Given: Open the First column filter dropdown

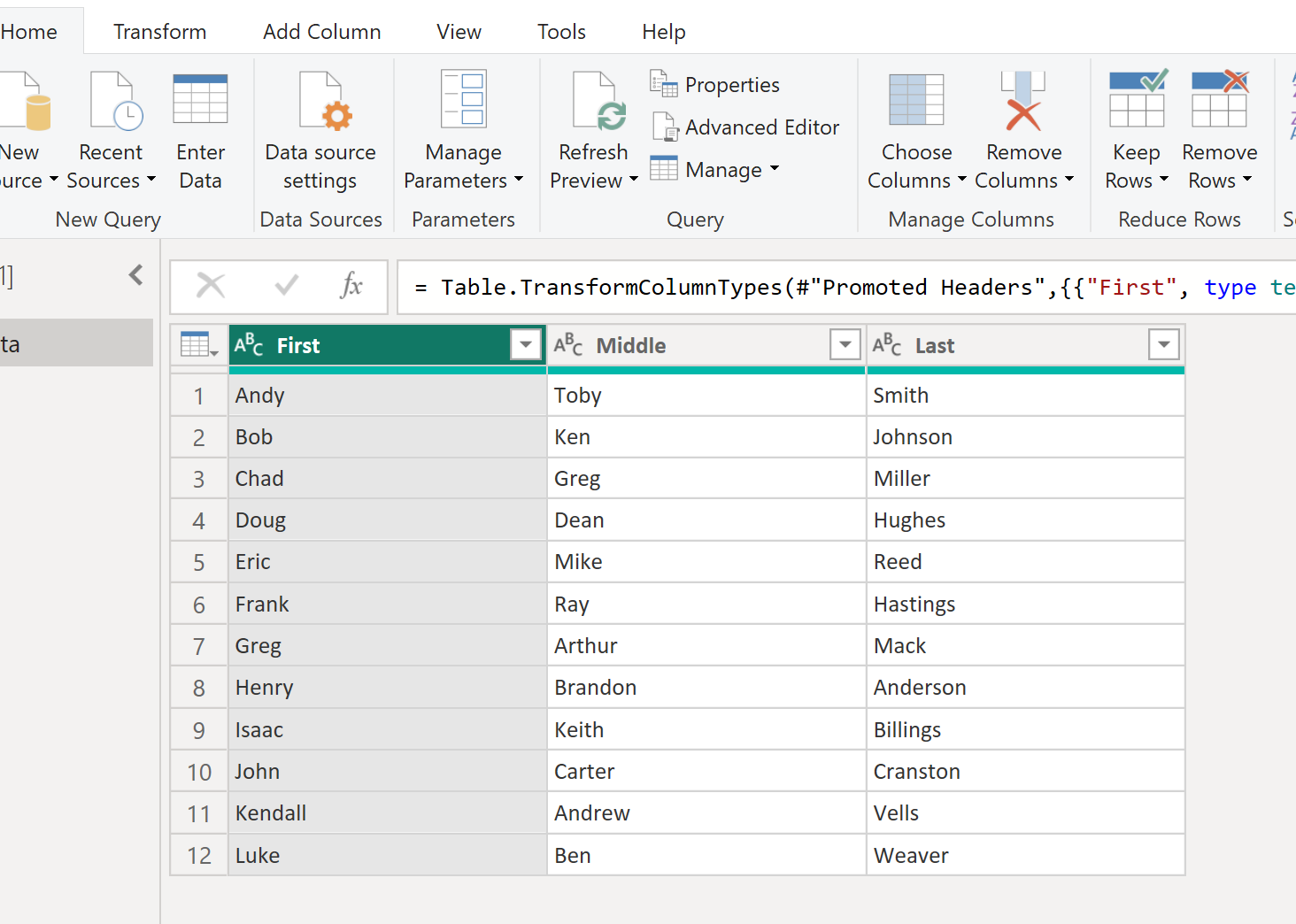Looking at the screenshot, I should pos(525,345).
